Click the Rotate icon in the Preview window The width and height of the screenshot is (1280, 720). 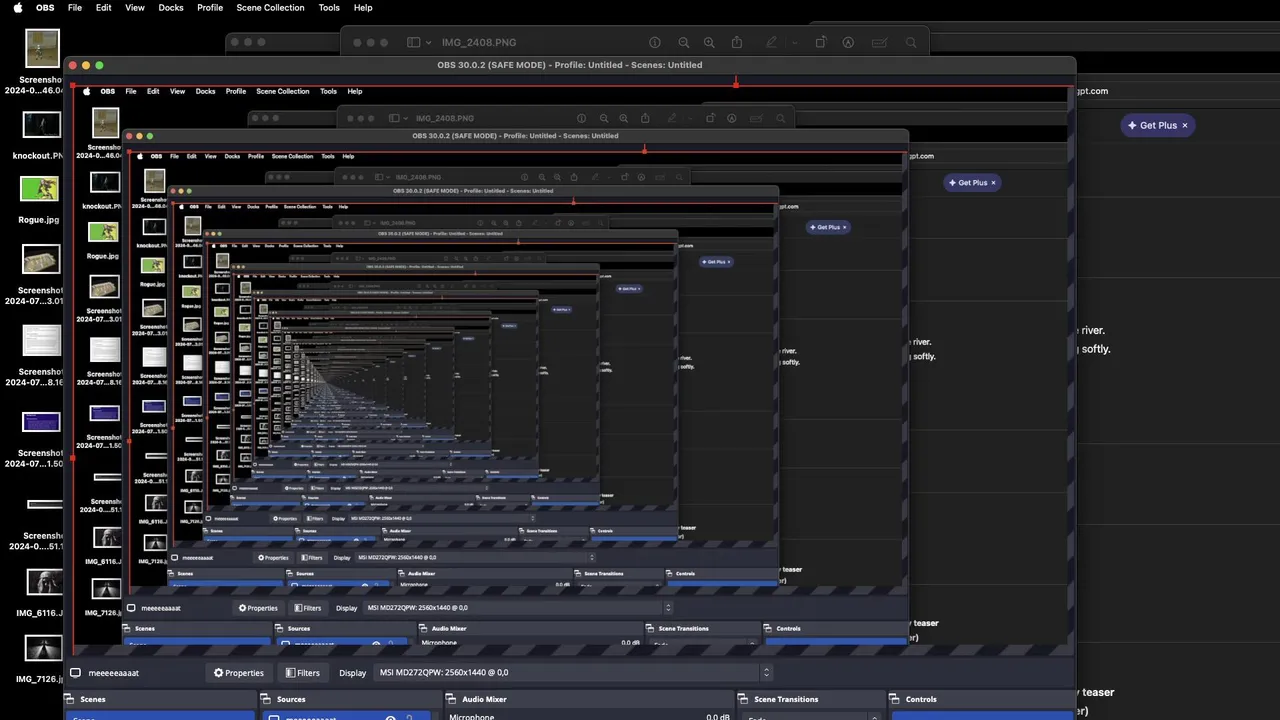click(x=821, y=43)
